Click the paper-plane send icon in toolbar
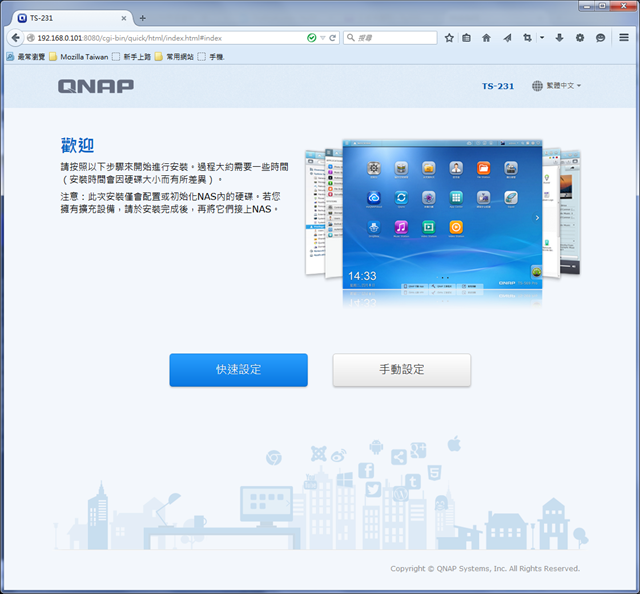The image size is (640, 594). (507, 38)
